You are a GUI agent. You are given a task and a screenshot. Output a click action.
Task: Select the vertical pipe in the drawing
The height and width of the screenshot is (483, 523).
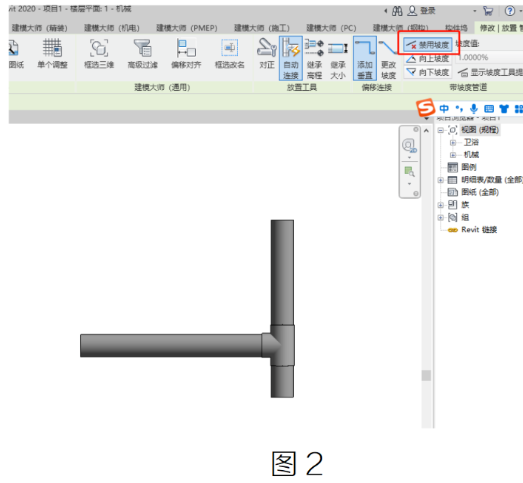point(282,272)
